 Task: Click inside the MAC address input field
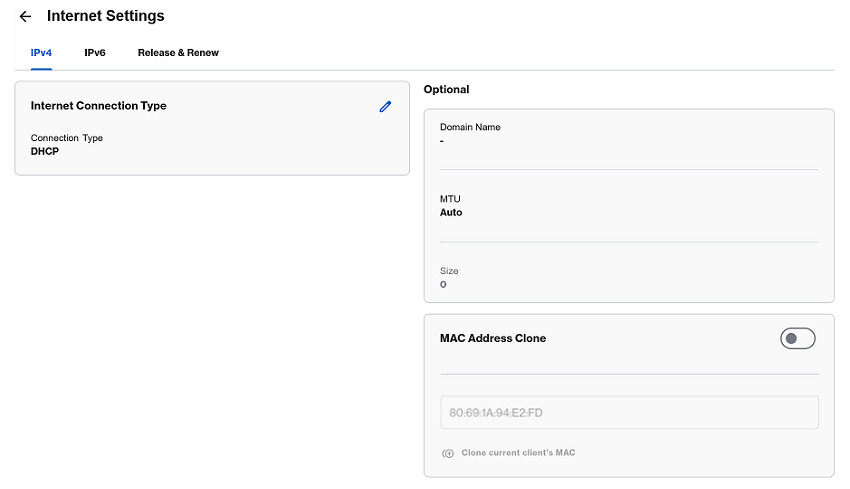pos(629,412)
